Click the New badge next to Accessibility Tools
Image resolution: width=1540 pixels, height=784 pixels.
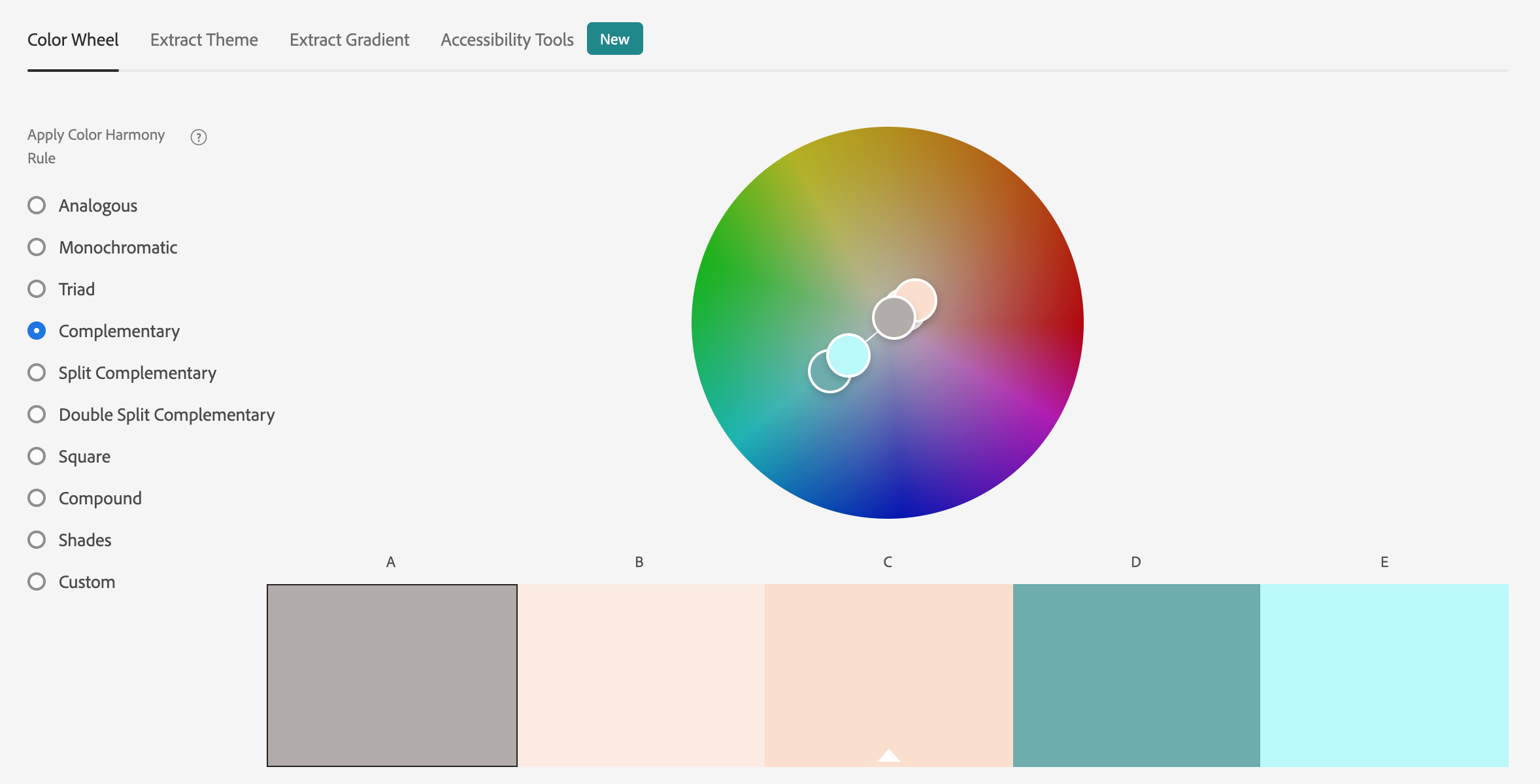(x=614, y=39)
